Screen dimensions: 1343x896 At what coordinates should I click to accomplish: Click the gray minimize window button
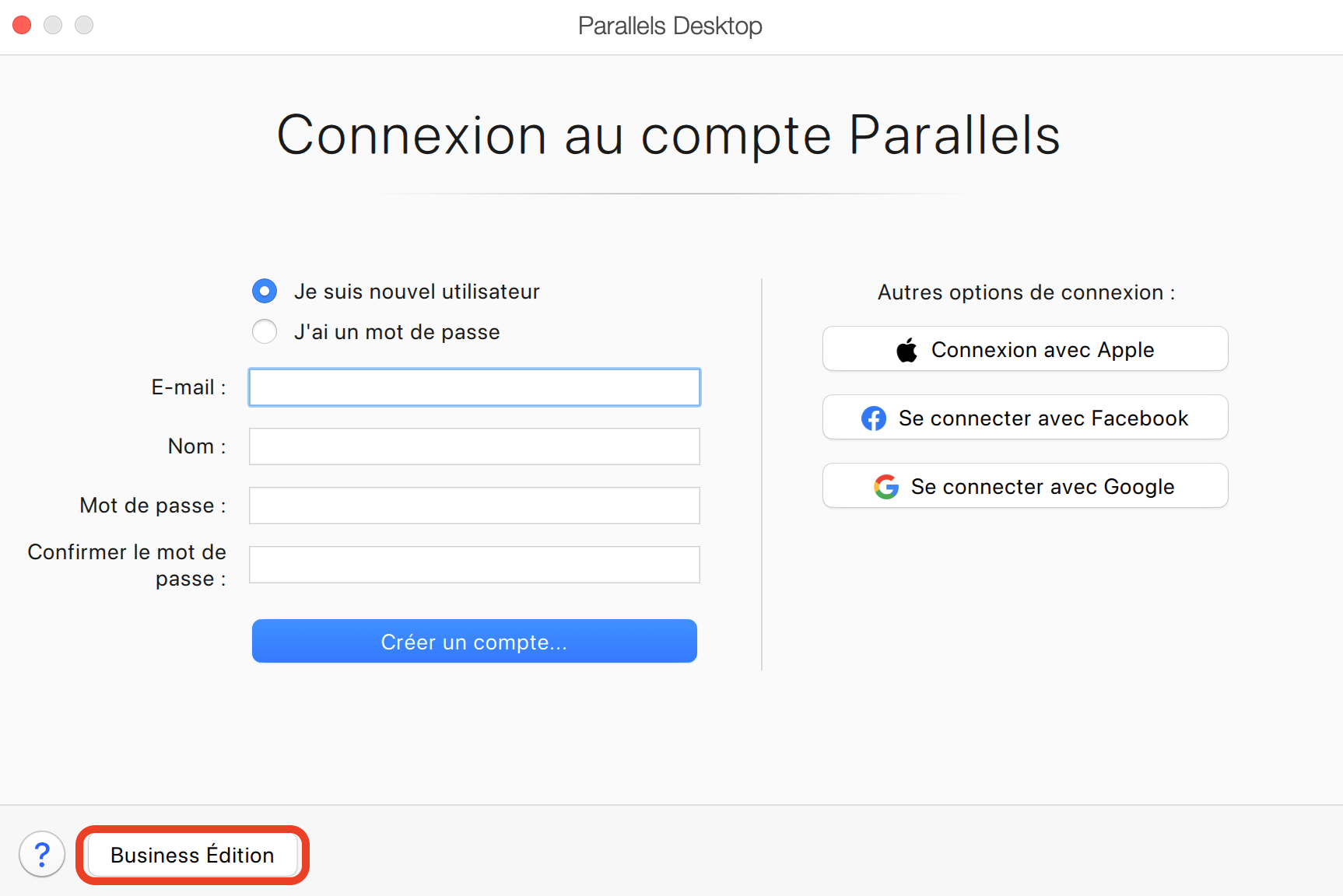(53, 25)
